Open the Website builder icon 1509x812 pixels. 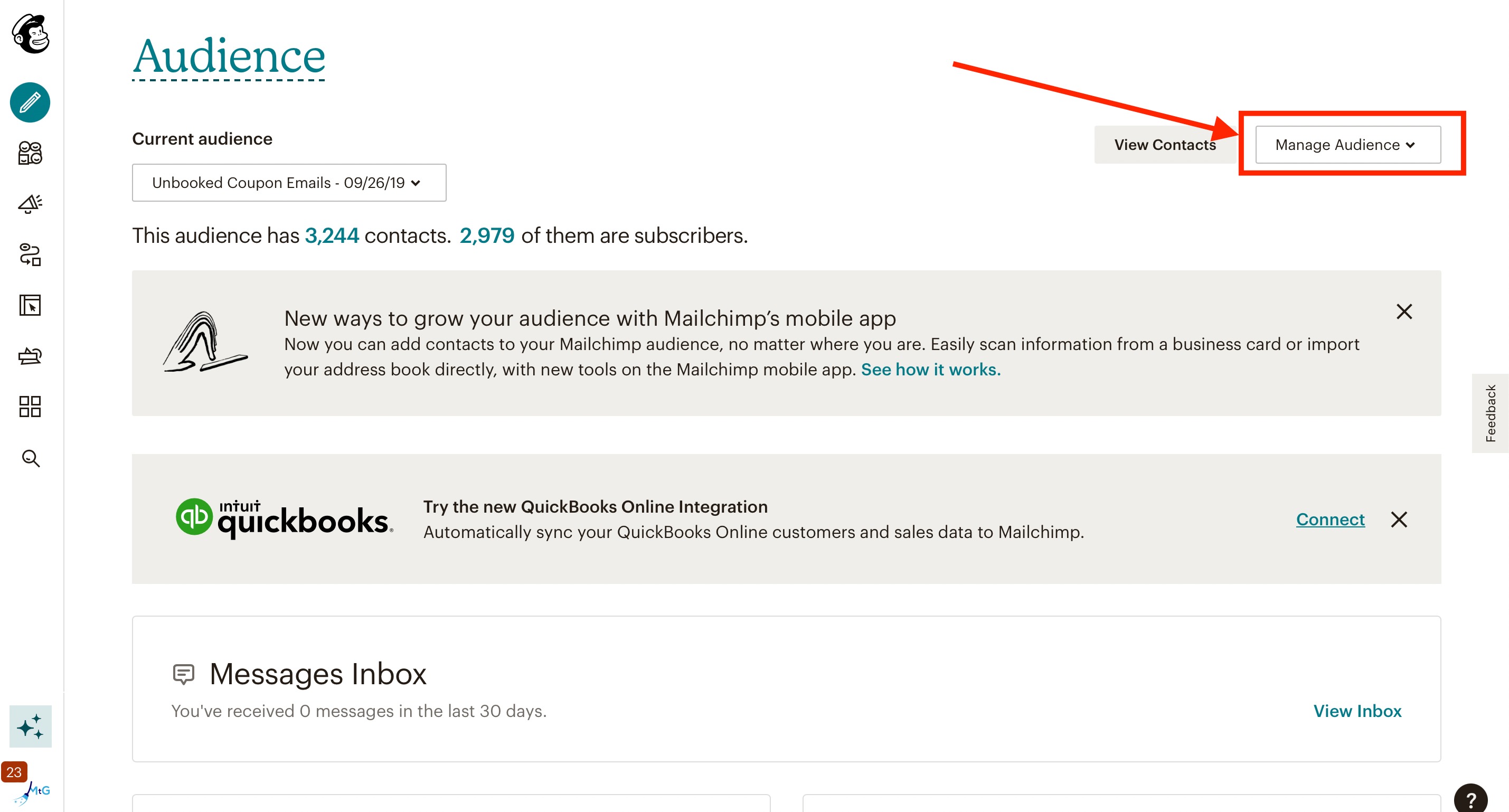(30, 305)
